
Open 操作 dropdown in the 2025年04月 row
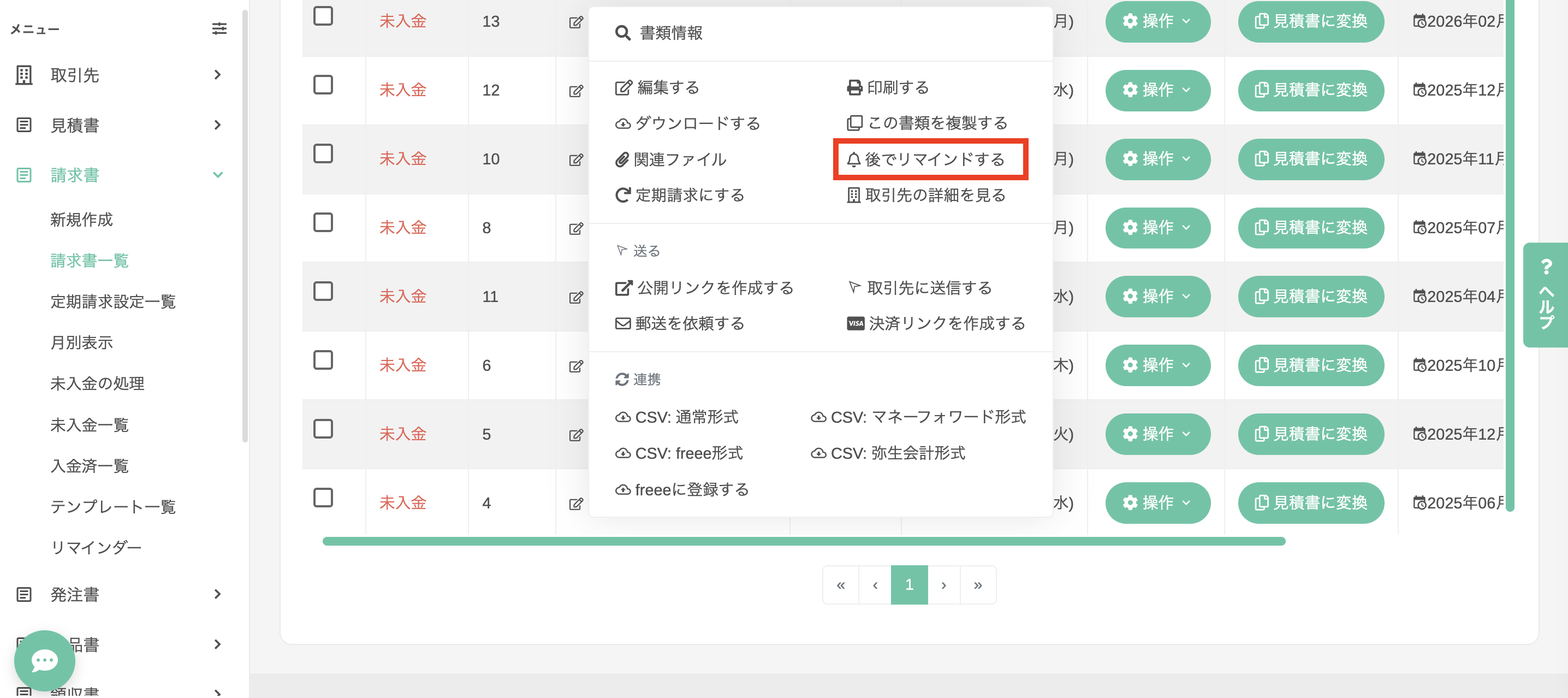coord(1157,297)
